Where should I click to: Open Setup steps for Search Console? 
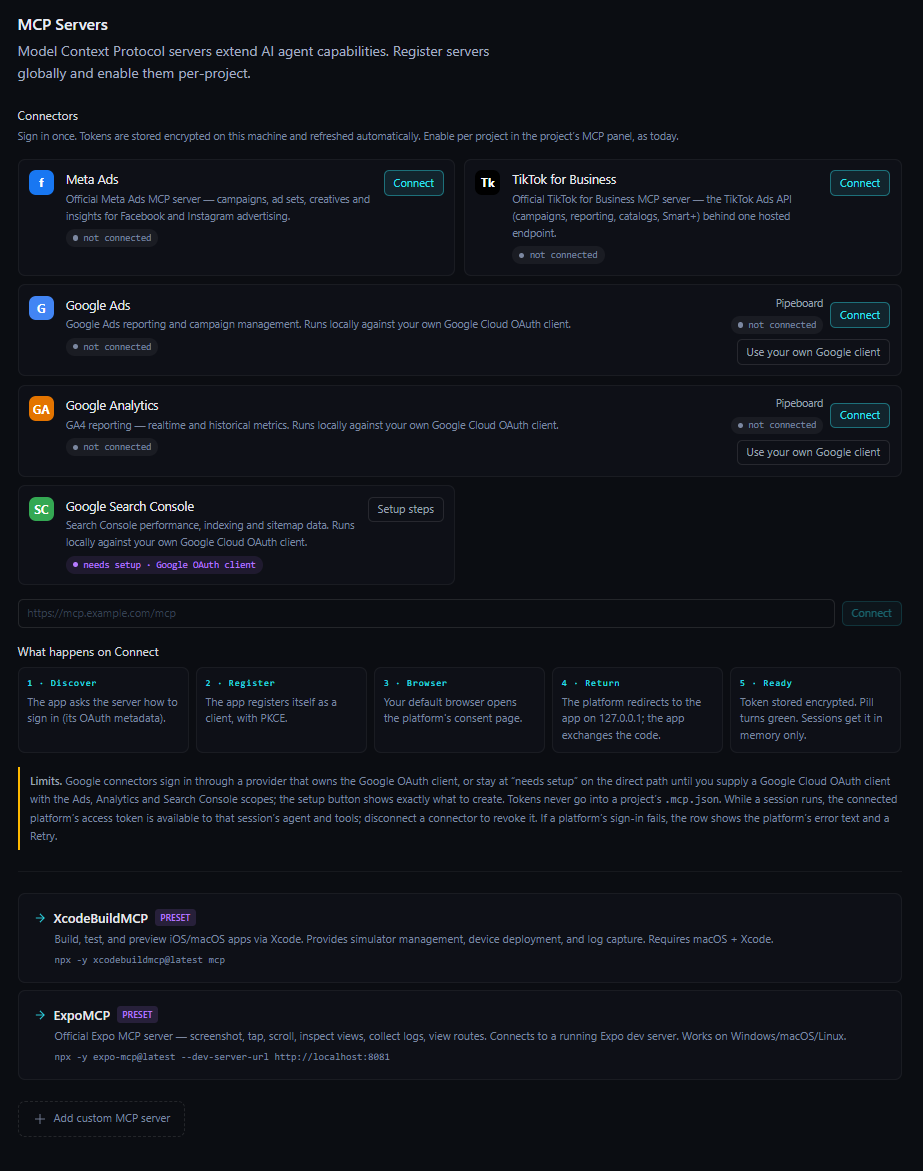click(405, 509)
